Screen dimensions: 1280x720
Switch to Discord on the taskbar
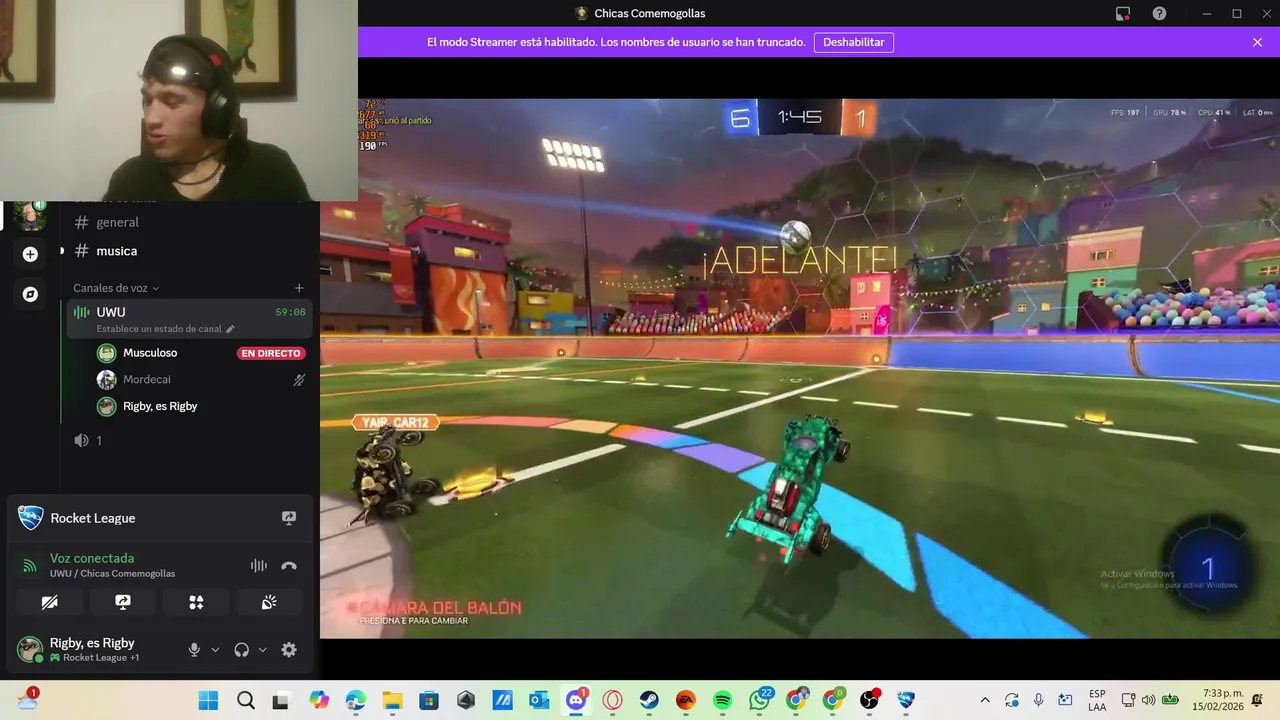(x=576, y=701)
